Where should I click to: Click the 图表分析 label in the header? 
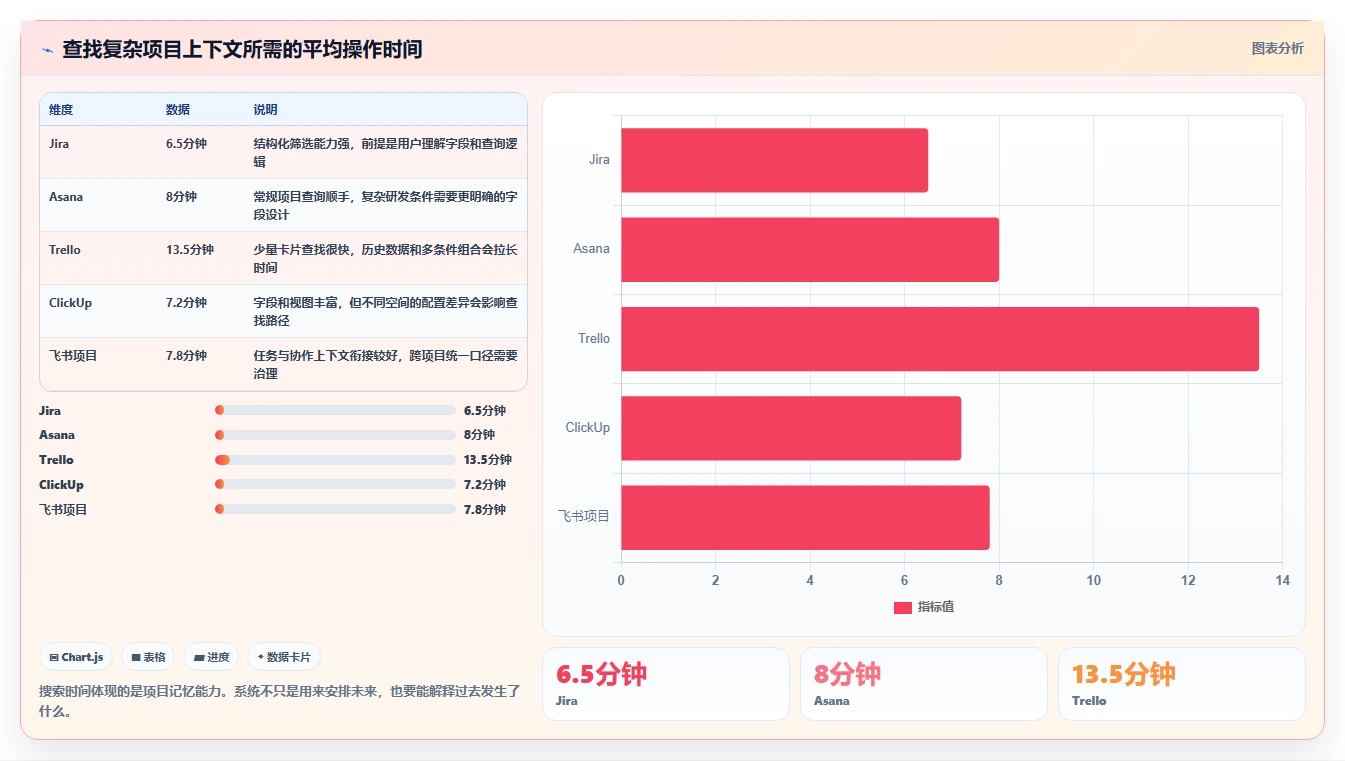(x=1277, y=48)
